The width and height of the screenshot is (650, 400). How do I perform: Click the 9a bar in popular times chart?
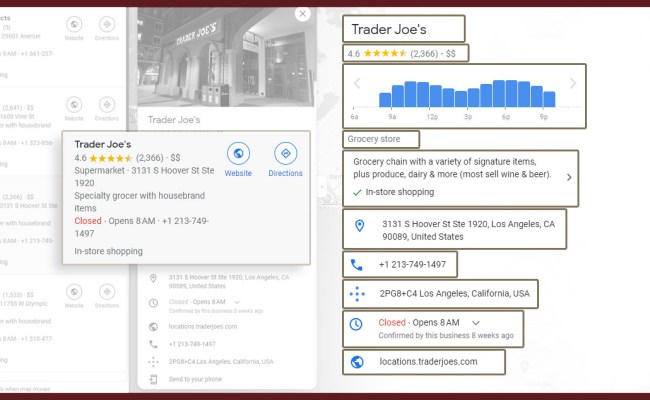398,96
